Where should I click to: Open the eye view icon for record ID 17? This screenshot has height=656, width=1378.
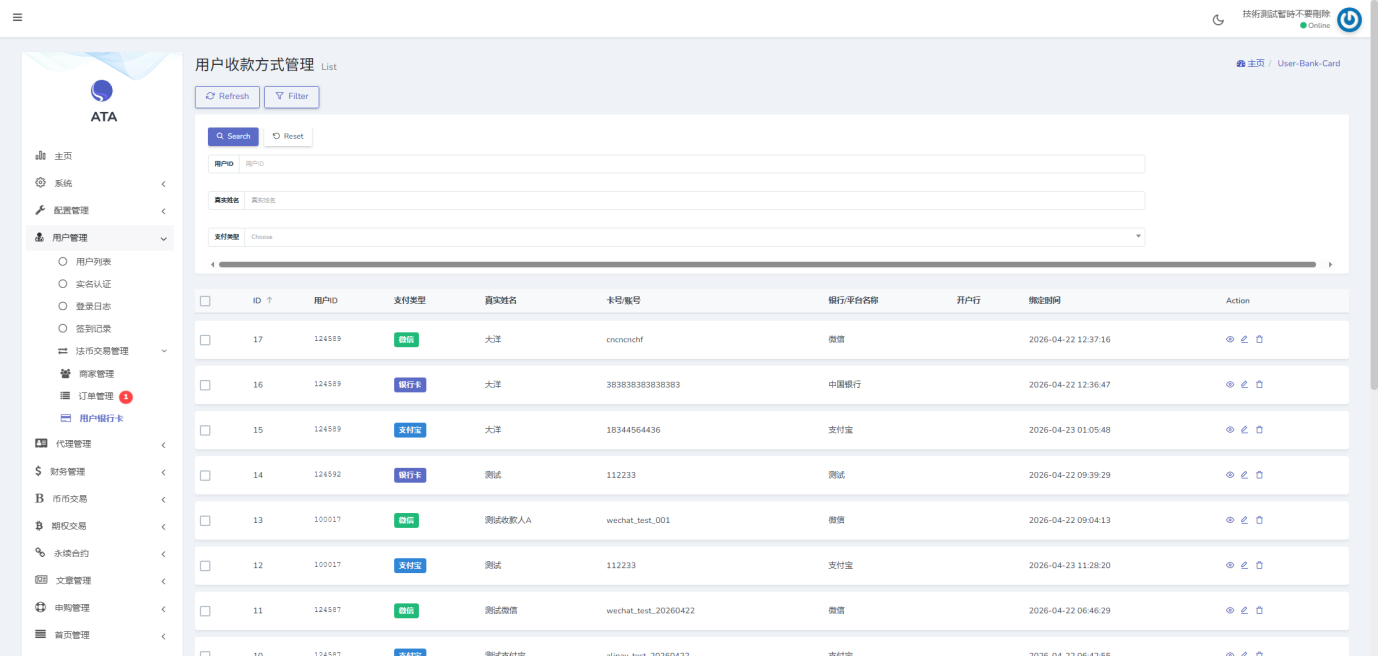[x=1229, y=339]
